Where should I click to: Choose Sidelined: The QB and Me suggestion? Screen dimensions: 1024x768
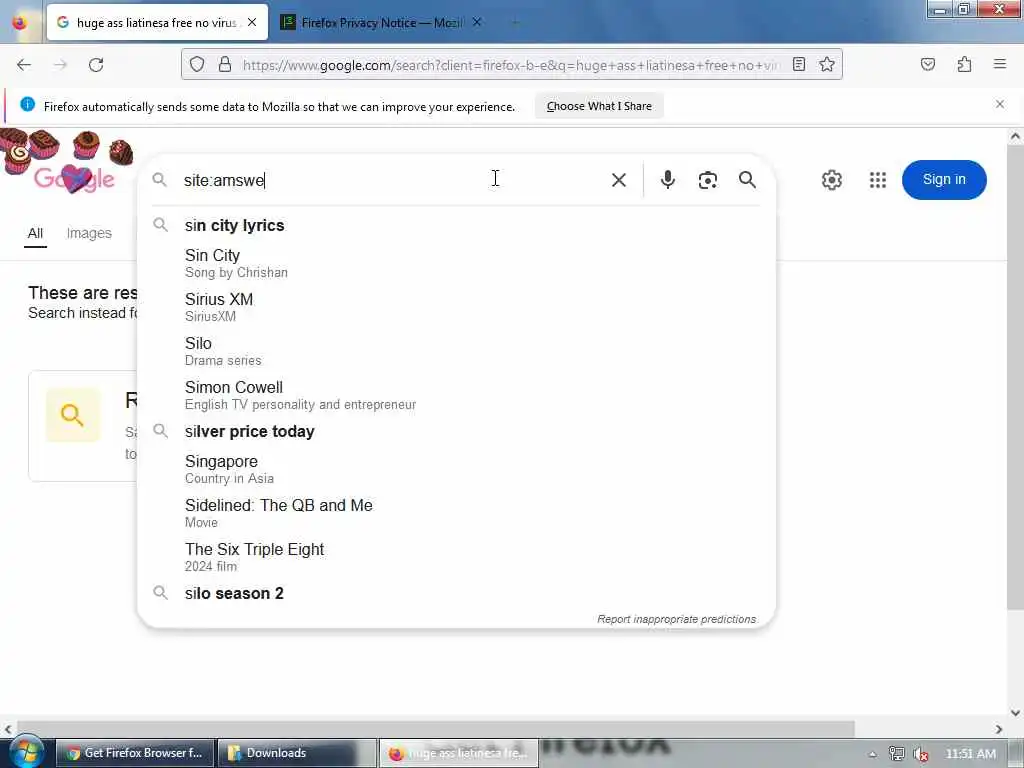[456, 513]
